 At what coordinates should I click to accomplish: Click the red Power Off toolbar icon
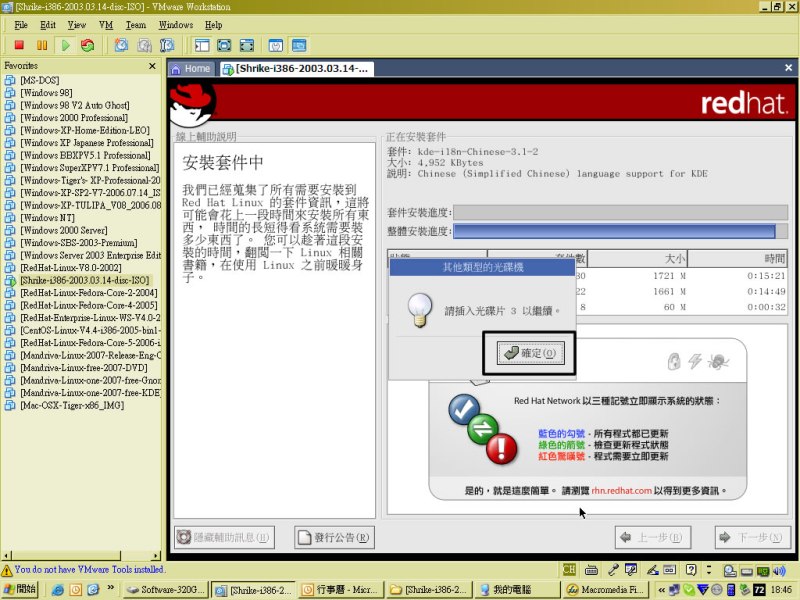click(19, 45)
